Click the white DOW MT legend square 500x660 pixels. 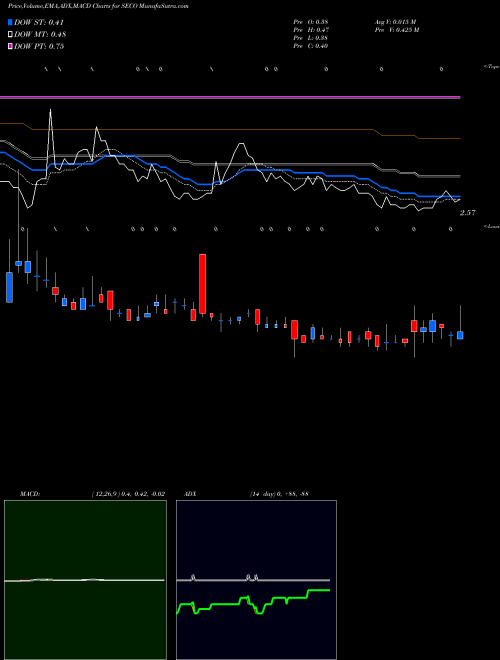coord(10,35)
